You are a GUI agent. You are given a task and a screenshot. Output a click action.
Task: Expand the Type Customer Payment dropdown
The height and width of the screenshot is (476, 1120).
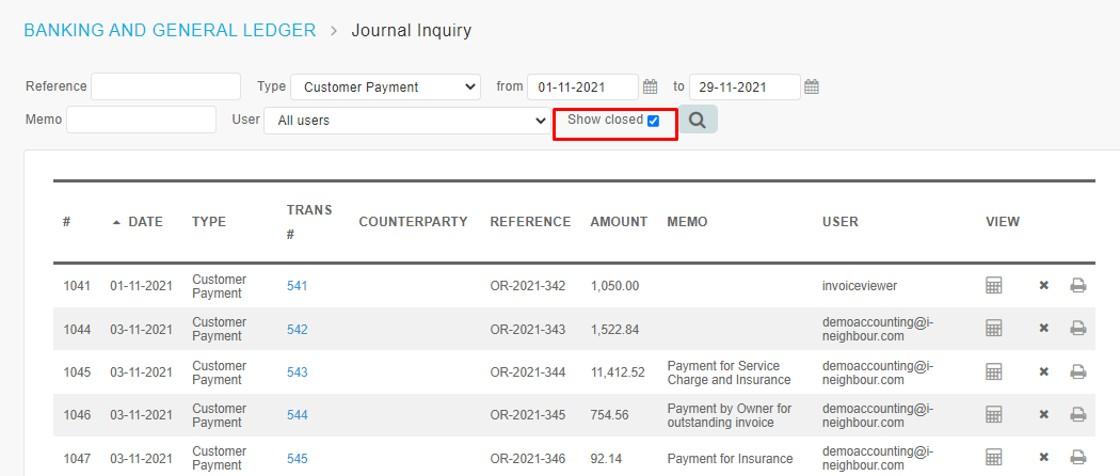(x=386, y=87)
